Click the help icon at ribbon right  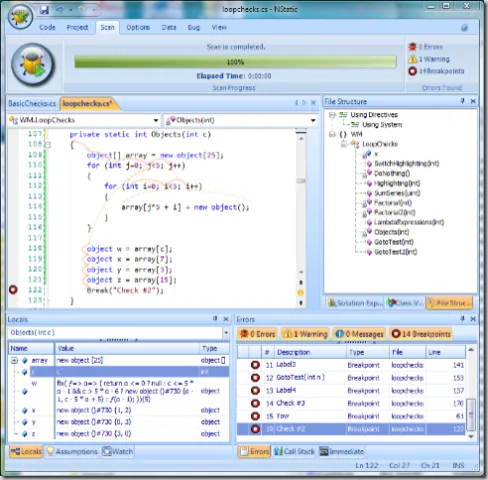click(x=464, y=28)
